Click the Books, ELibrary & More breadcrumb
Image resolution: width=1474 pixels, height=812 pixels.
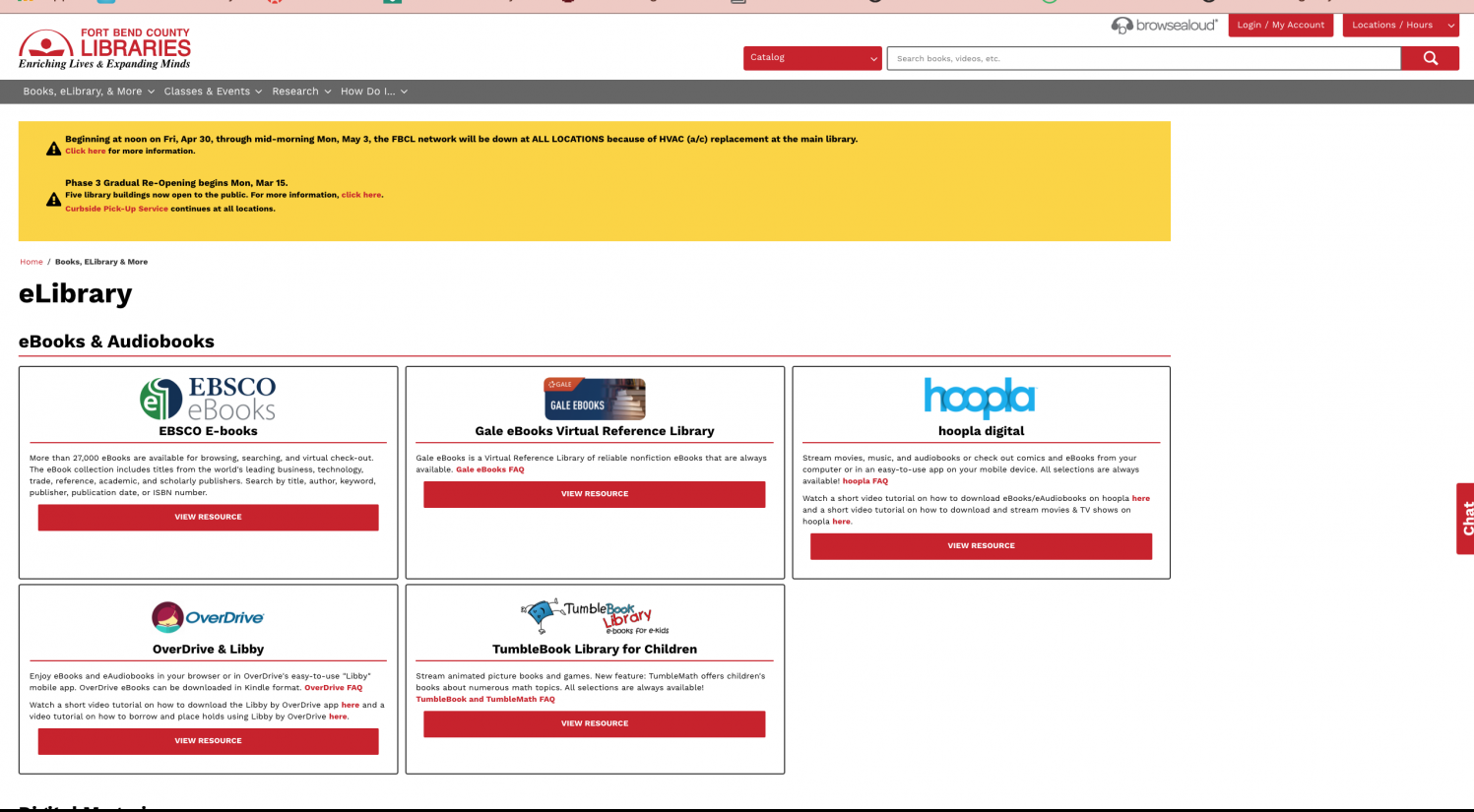click(x=101, y=262)
